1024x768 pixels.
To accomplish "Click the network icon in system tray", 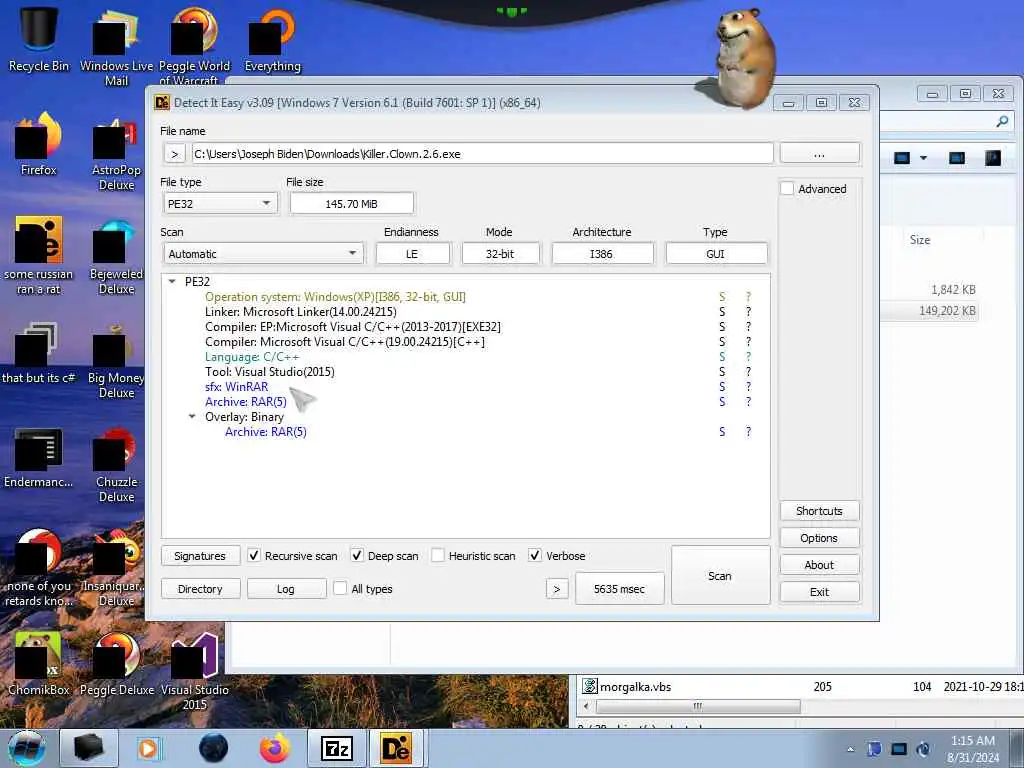I will [x=899, y=749].
